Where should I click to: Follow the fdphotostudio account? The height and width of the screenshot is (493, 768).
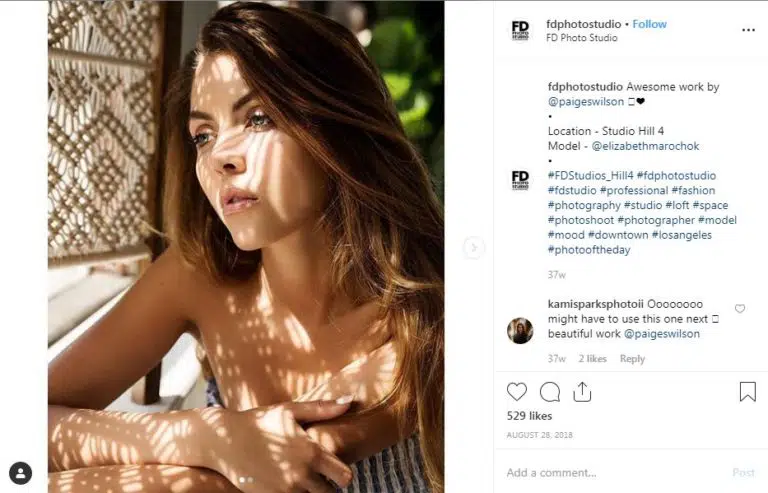[x=649, y=24]
